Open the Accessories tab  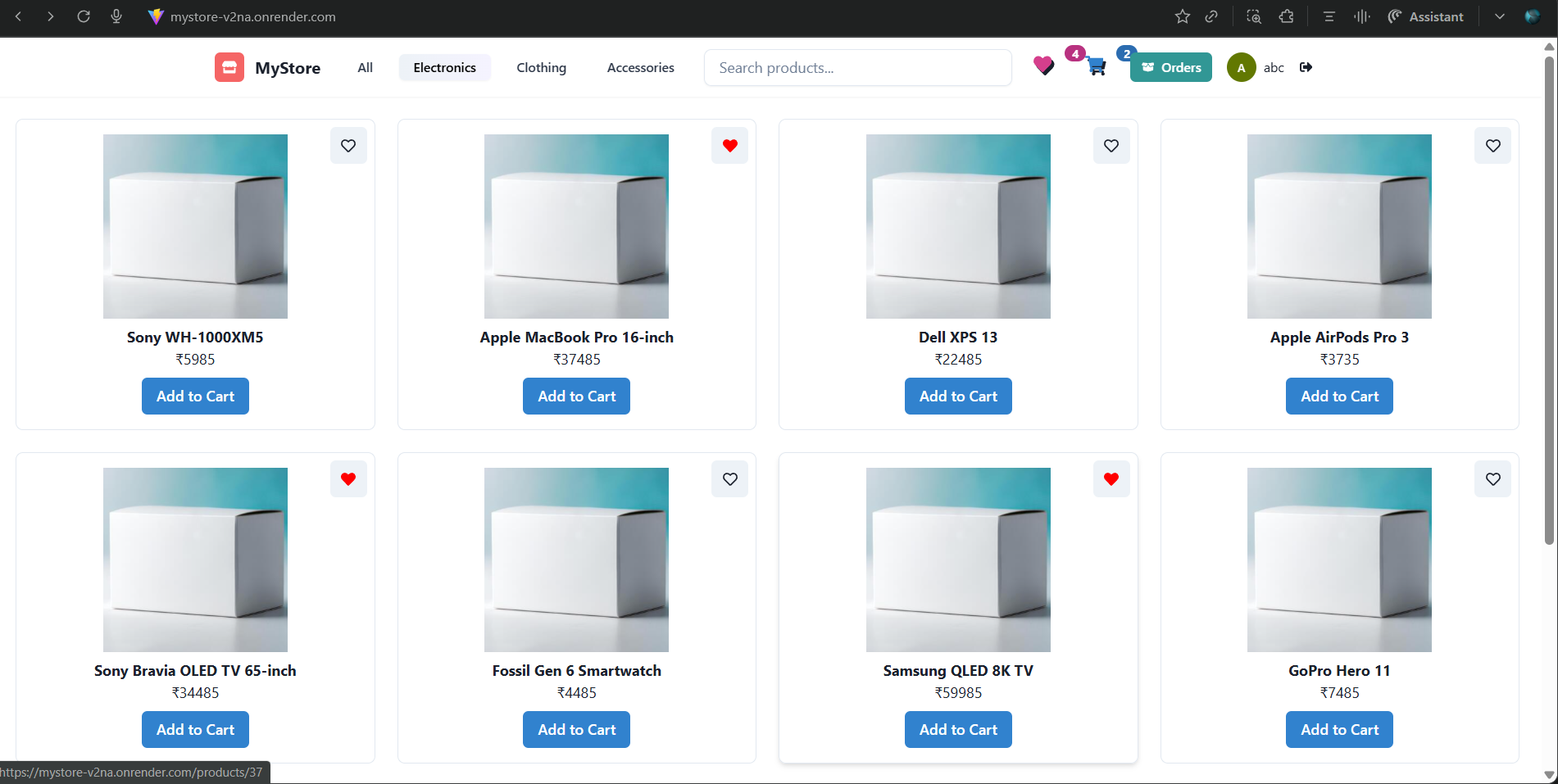pyautogui.click(x=640, y=67)
